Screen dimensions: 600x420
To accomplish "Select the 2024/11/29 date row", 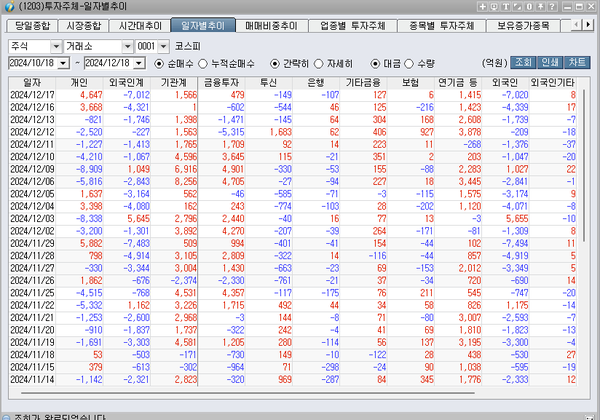I will (293, 243).
